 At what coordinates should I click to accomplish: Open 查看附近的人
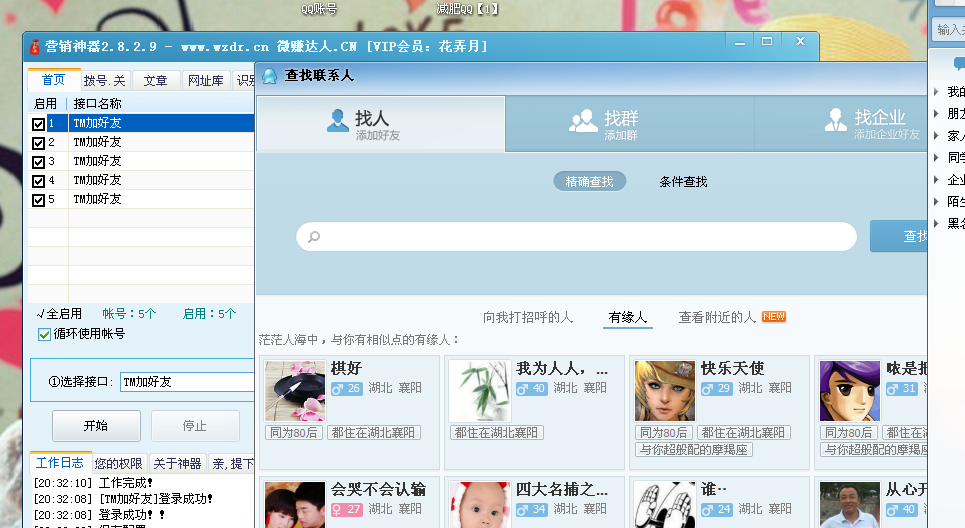pyautogui.click(x=717, y=317)
